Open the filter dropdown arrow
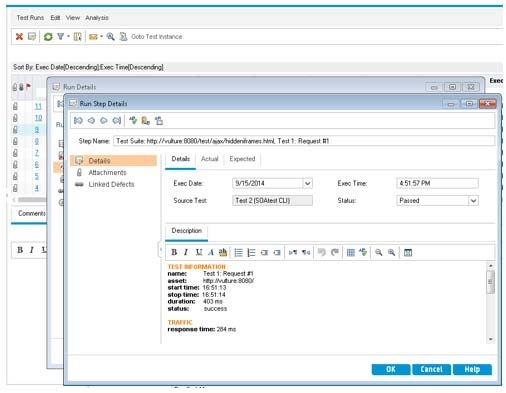Screen dimensions: 506x393 click(68, 36)
